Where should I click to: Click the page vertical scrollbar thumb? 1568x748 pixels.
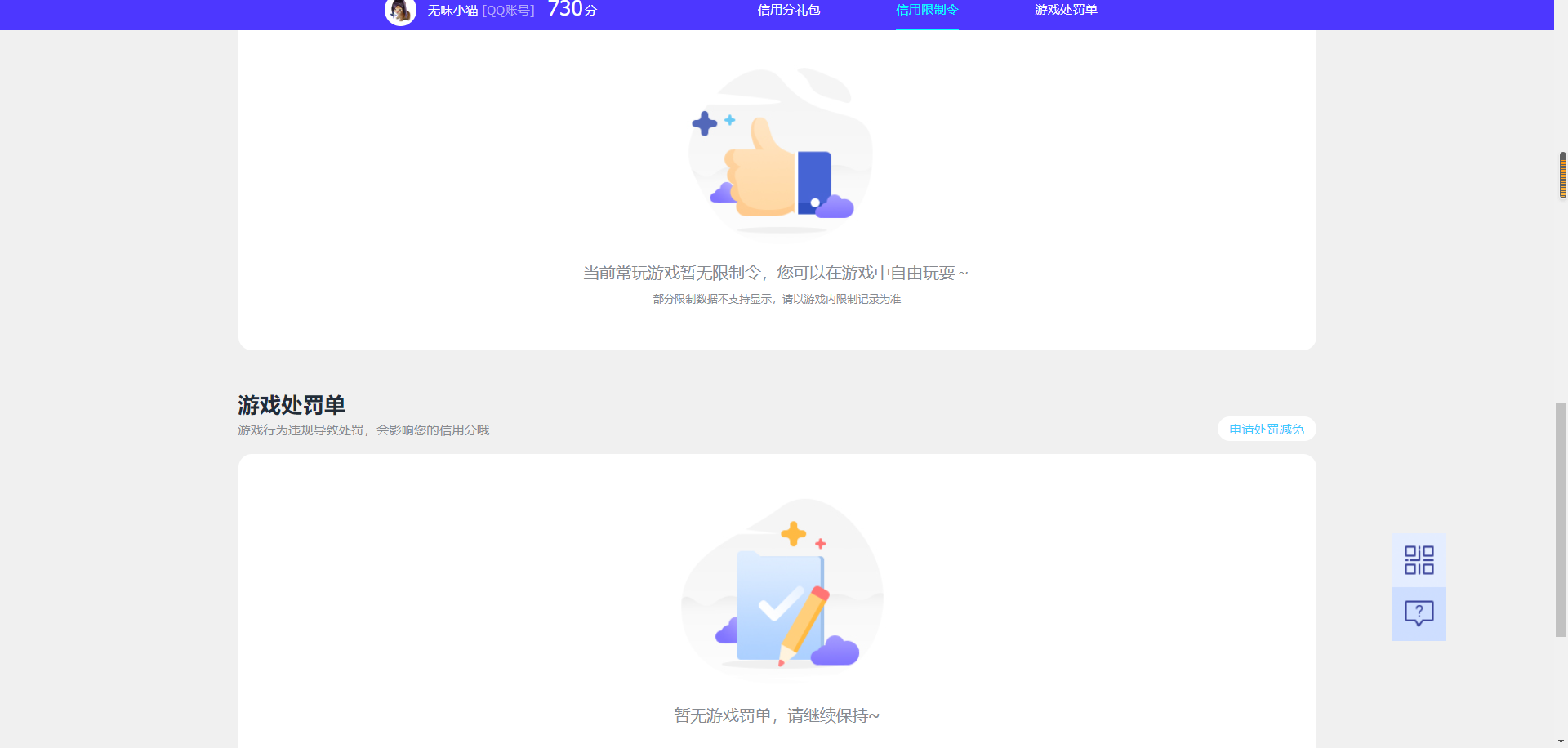click(1561, 519)
